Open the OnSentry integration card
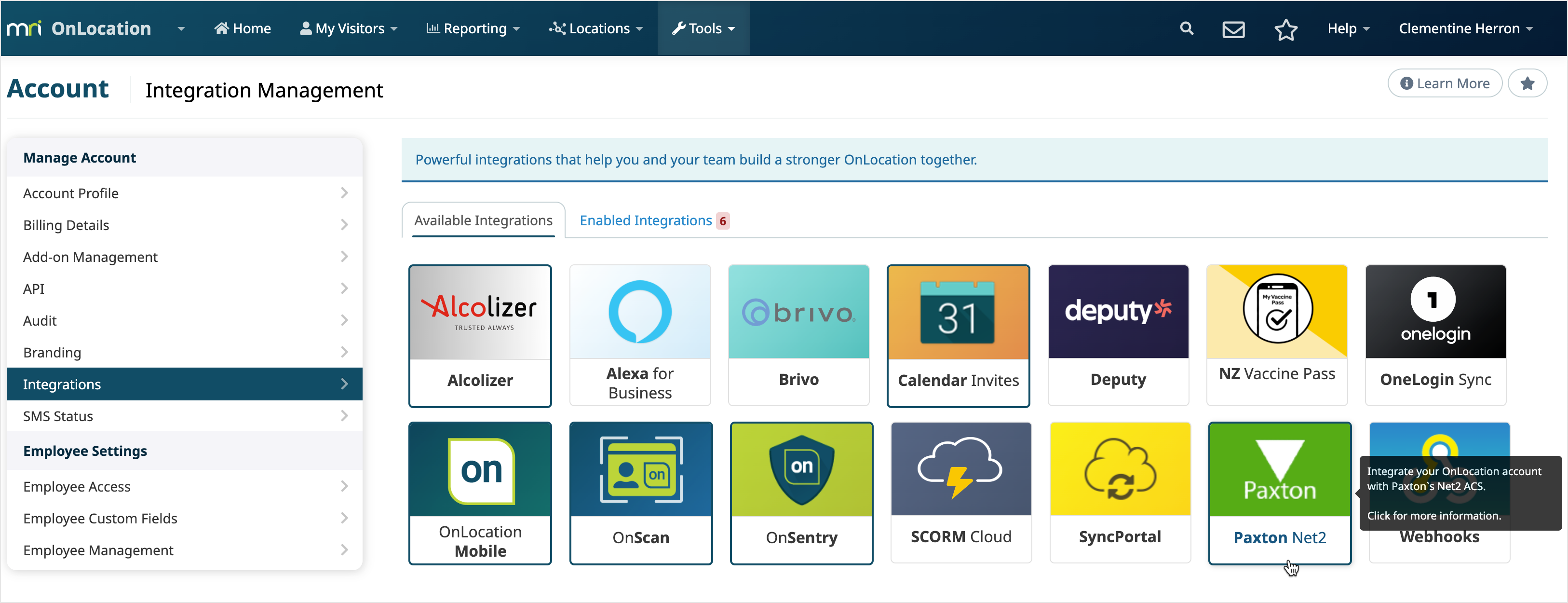This screenshot has height=603, width=1568. [801, 493]
